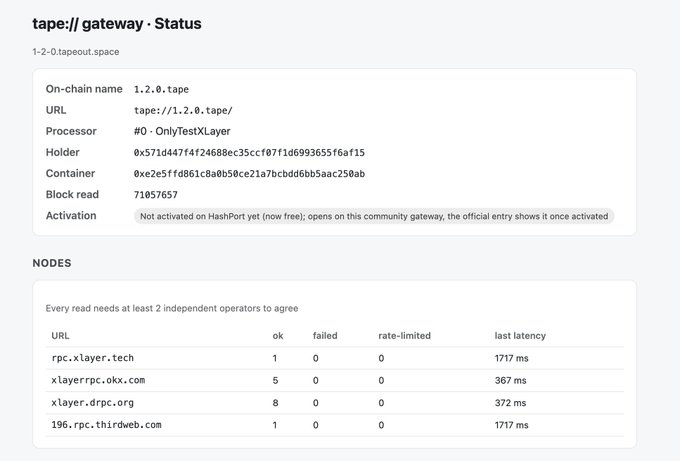The width and height of the screenshot is (680, 461).
Task: Click the 367 ms latency value
Action: [x=510, y=380]
